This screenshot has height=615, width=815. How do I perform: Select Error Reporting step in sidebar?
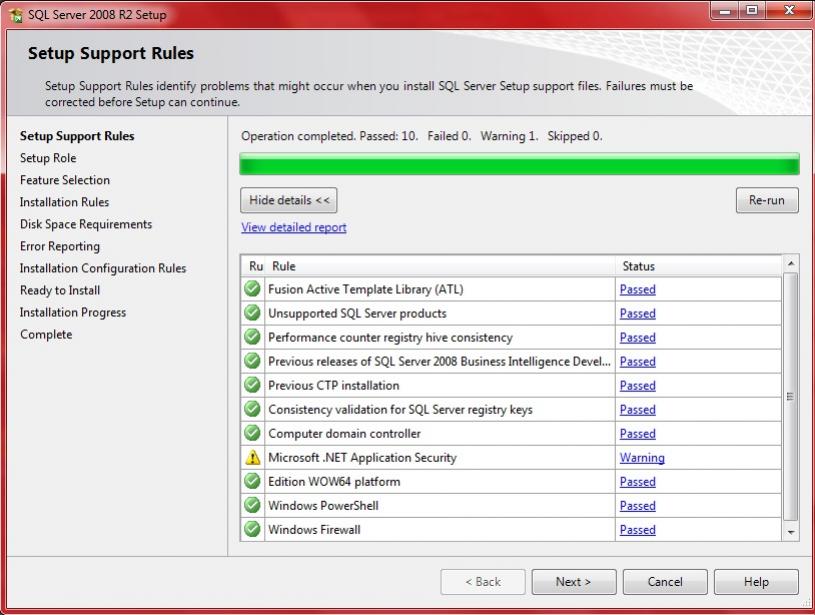pos(60,246)
